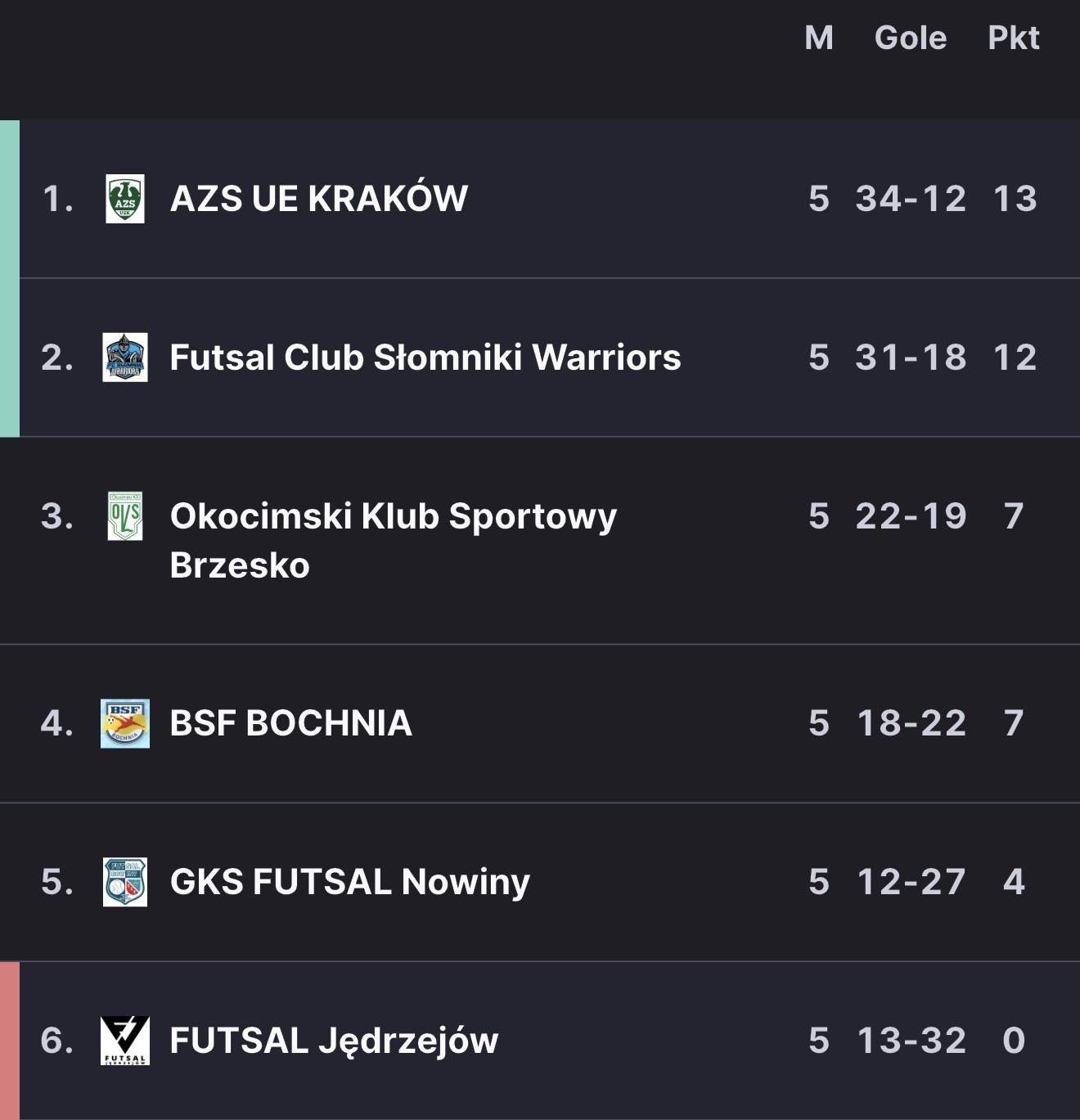Open the FUTSAL Jędrzejów team page

[333, 1041]
